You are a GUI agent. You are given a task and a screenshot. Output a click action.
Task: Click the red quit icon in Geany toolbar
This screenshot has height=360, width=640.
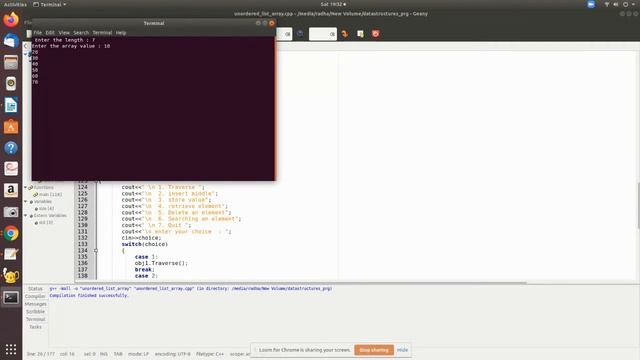click(376, 34)
